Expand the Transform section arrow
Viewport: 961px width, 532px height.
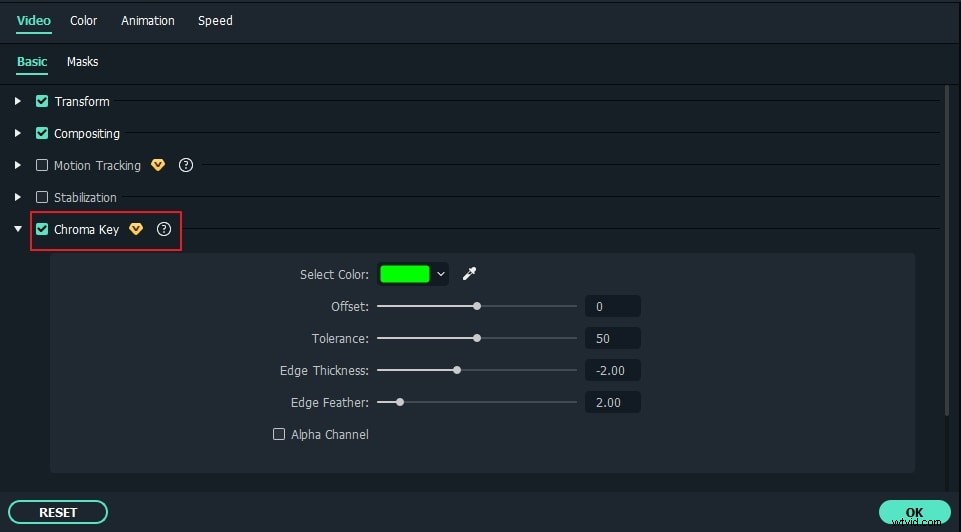click(x=18, y=101)
